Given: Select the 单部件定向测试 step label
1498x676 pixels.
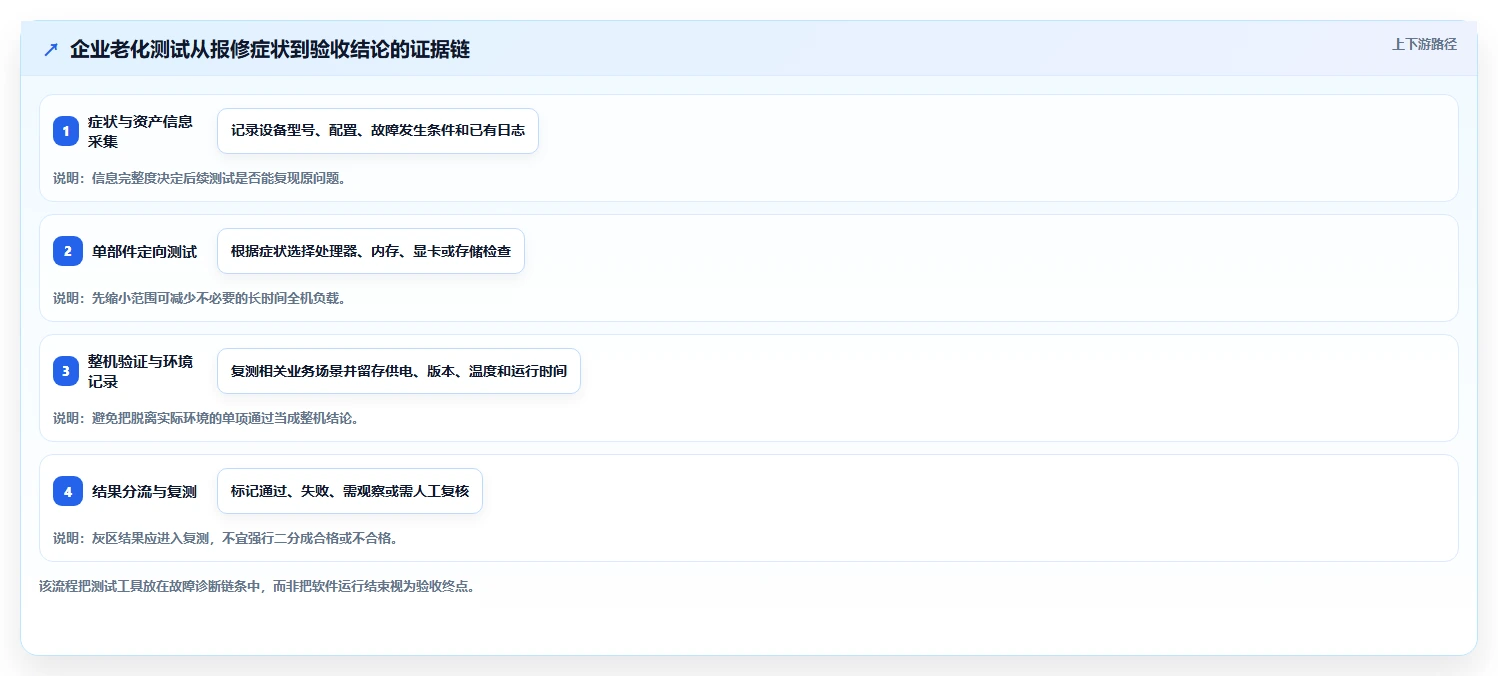Looking at the screenshot, I should point(144,252).
